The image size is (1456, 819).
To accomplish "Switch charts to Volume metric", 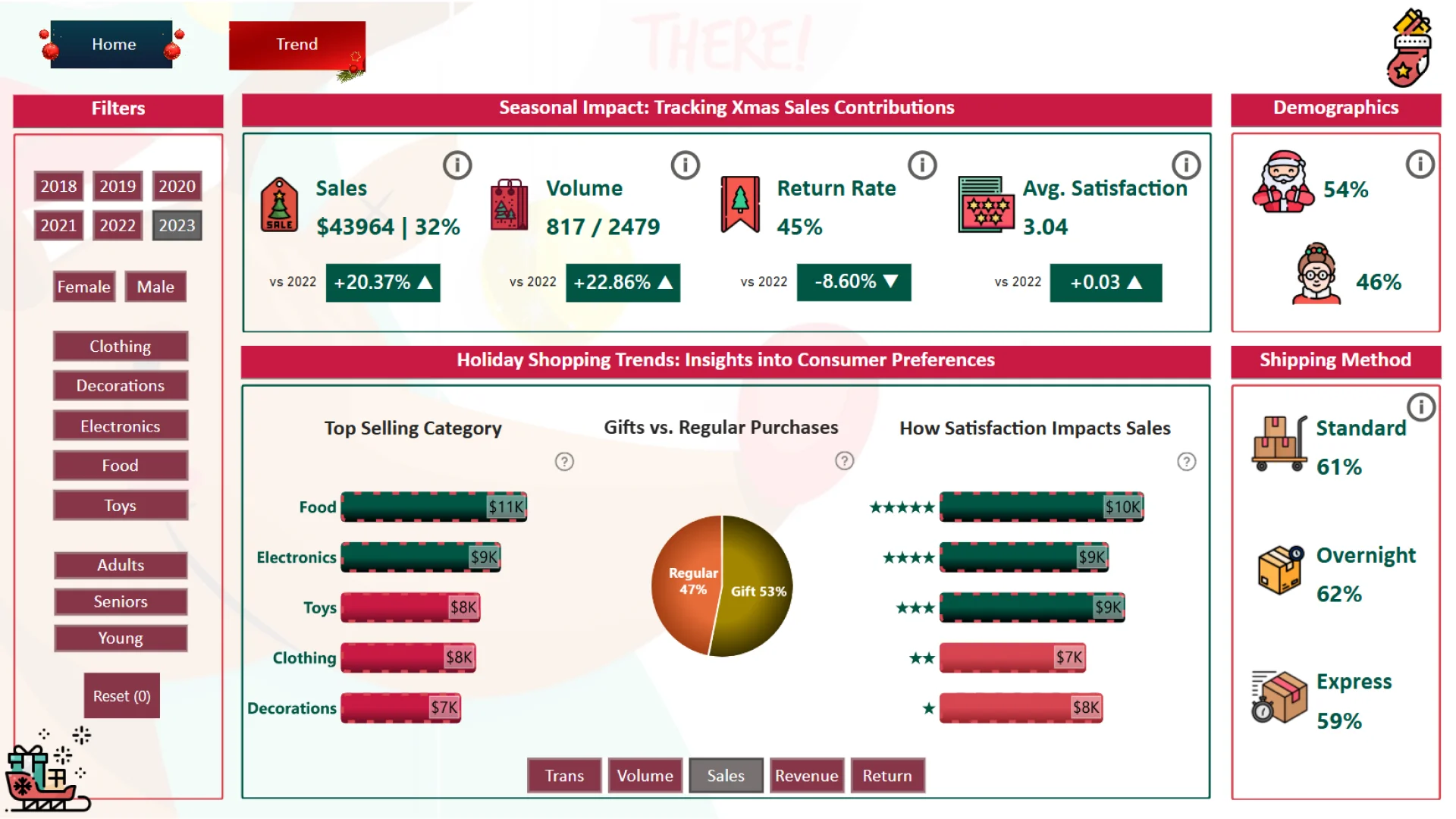I will pos(645,775).
